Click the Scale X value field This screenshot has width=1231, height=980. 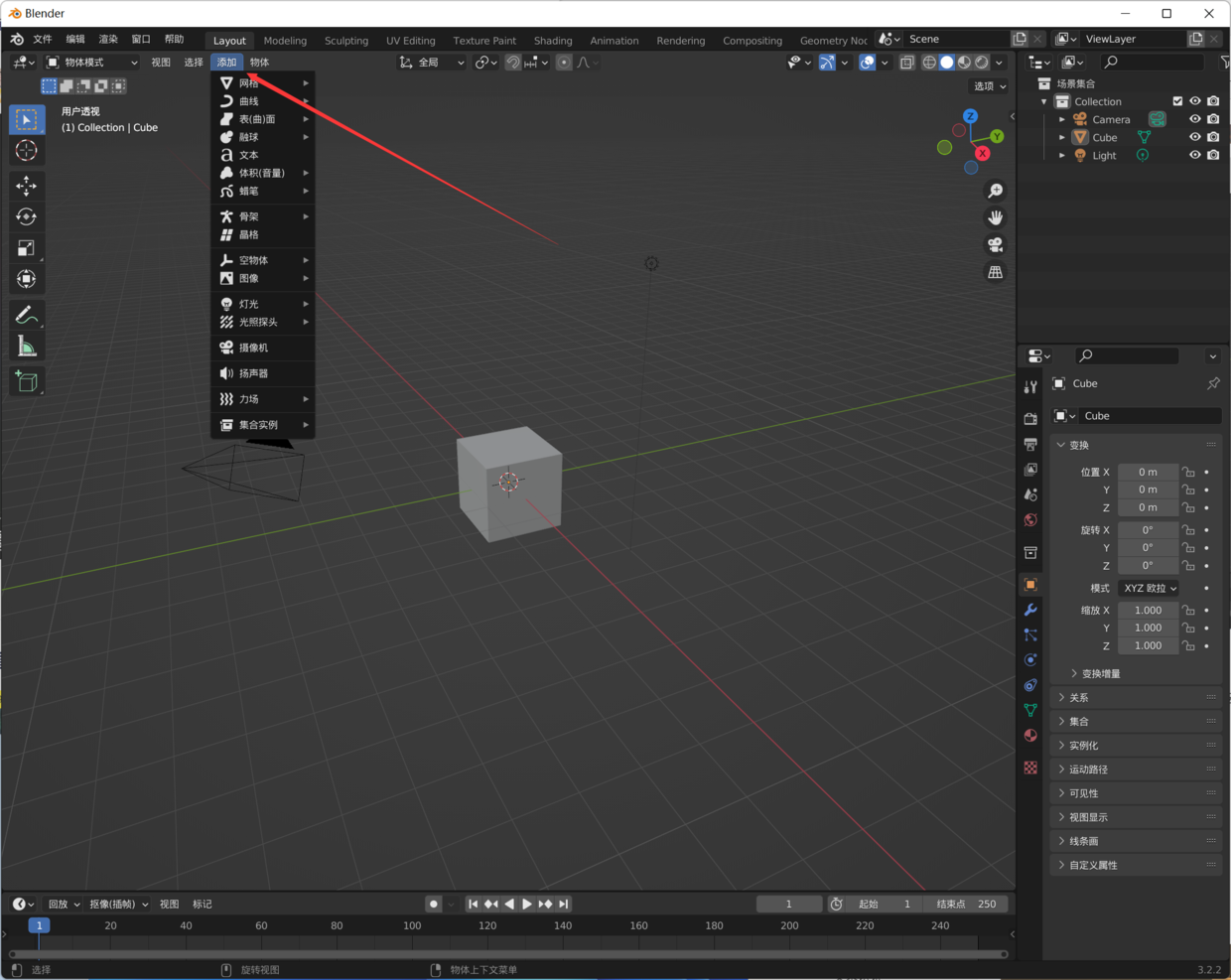click(1148, 610)
